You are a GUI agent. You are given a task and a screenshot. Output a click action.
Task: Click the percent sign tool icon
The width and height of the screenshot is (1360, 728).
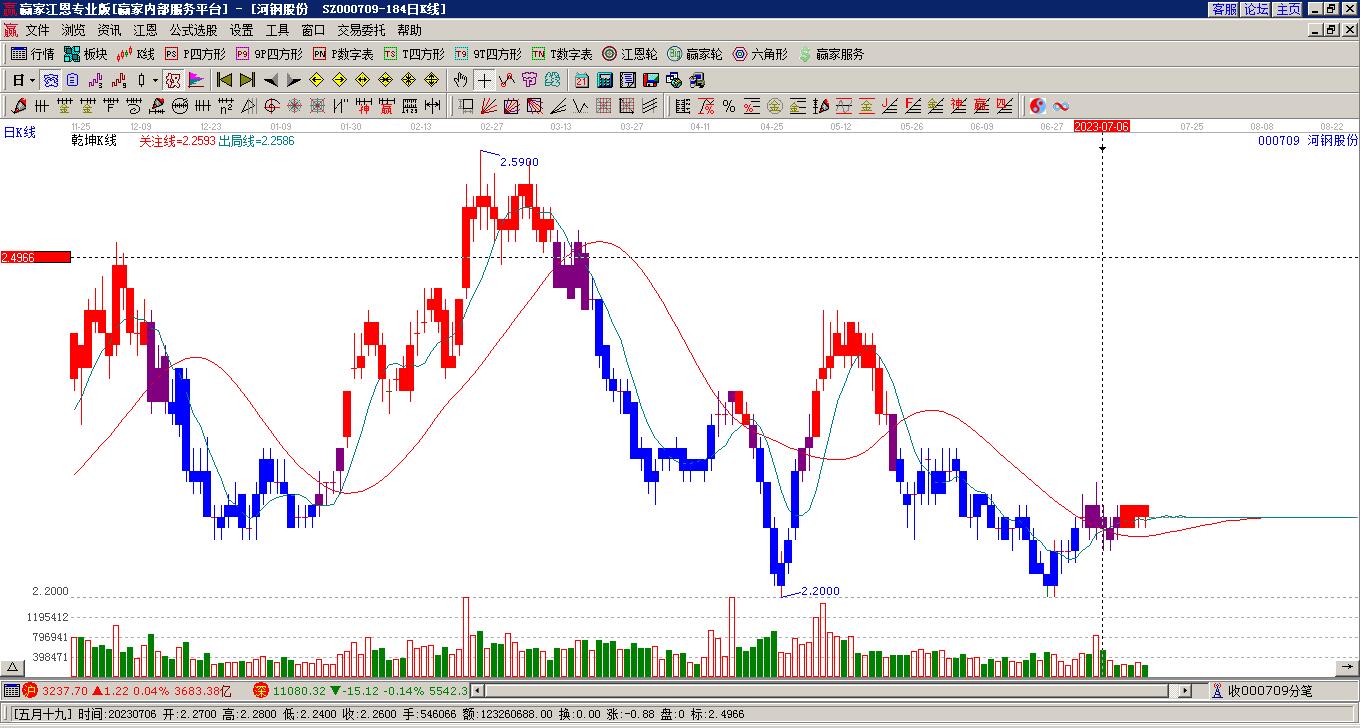pyautogui.click(x=729, y=106)
